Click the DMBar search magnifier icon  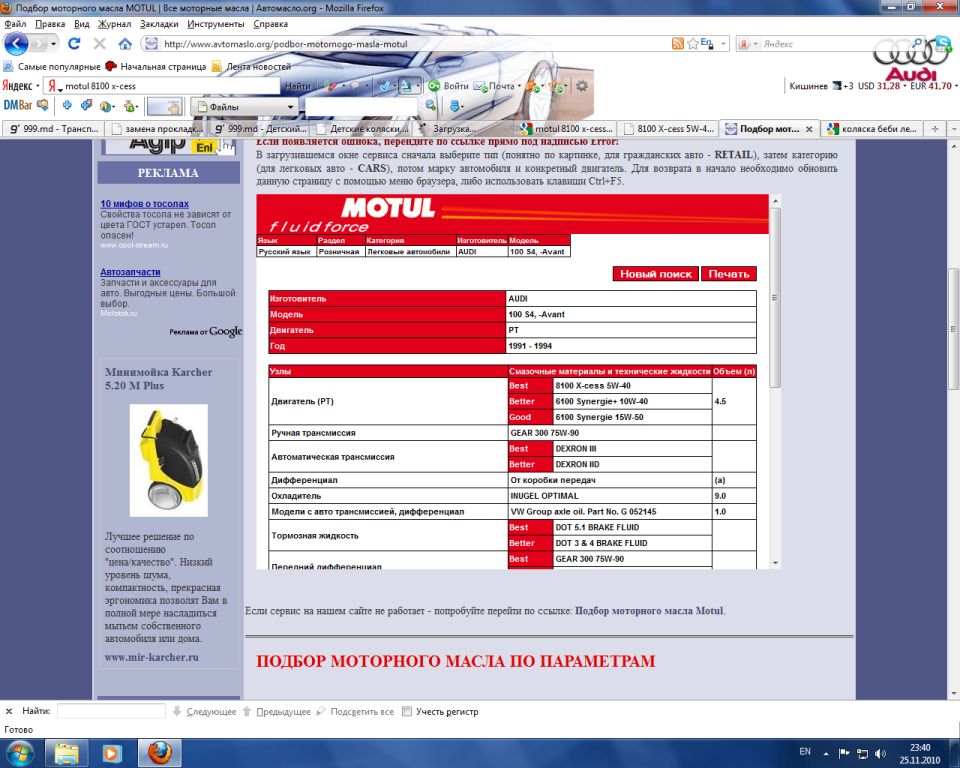click(430, 105)
